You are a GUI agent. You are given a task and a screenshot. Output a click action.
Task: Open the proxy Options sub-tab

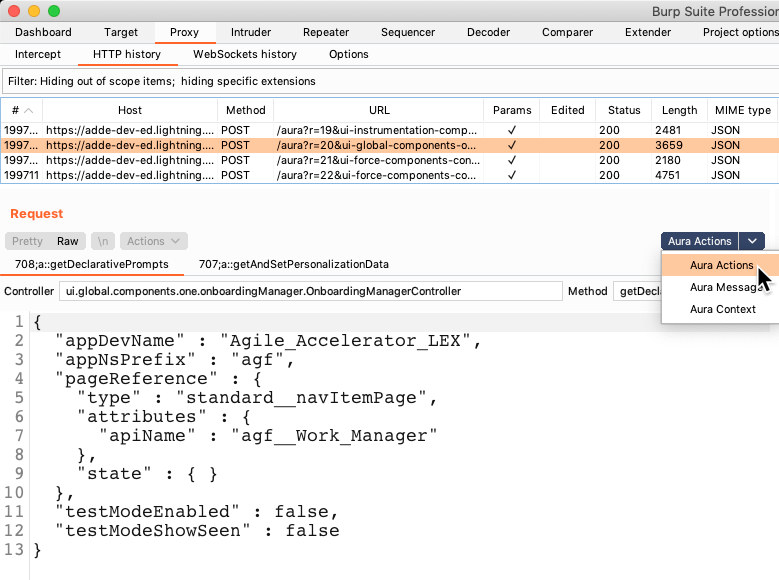(x=349, y=54)
